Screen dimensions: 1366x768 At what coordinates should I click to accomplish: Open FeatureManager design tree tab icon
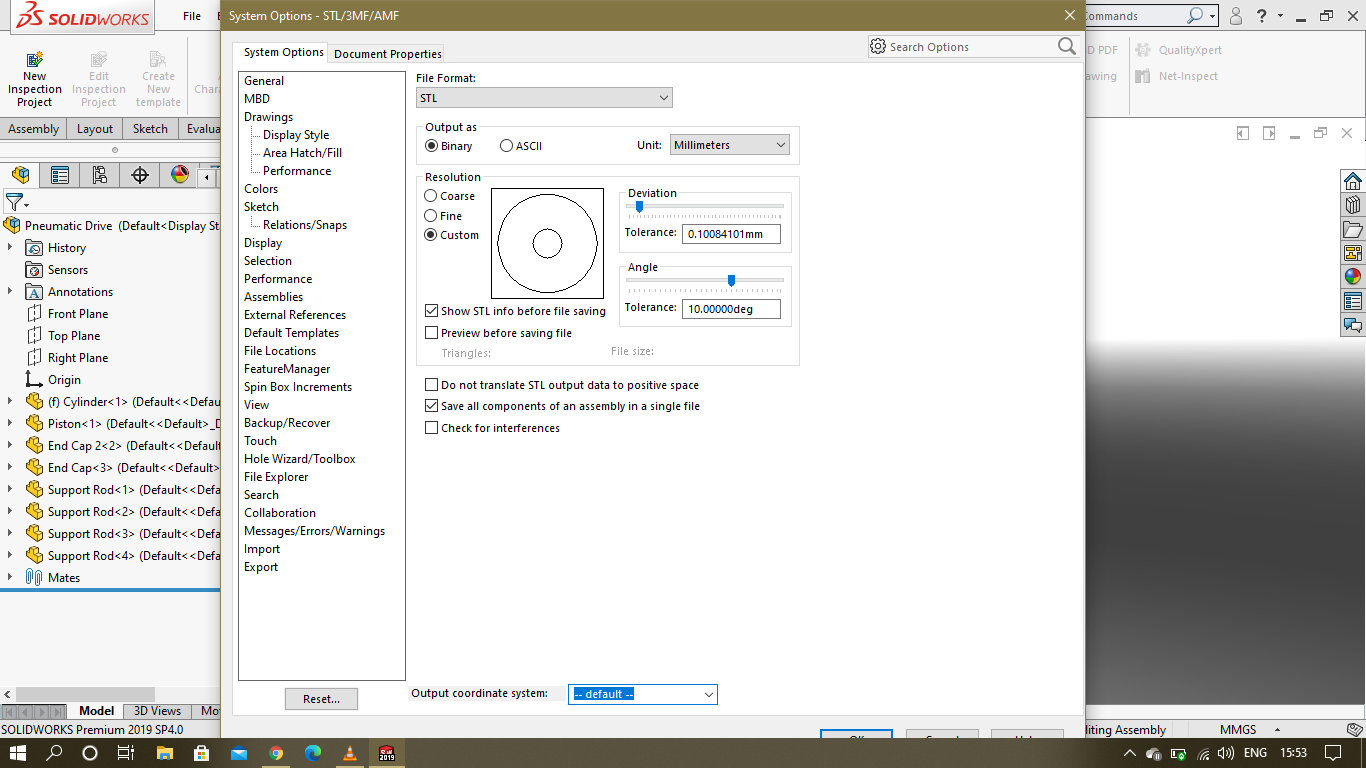click(20, 176)
